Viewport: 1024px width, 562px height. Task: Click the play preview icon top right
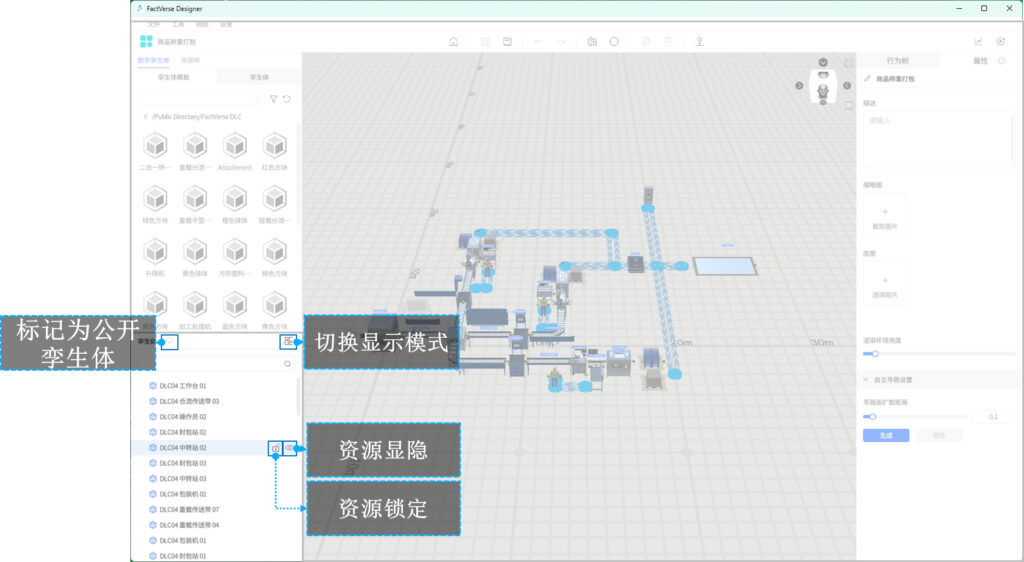tap(1000, 42)
